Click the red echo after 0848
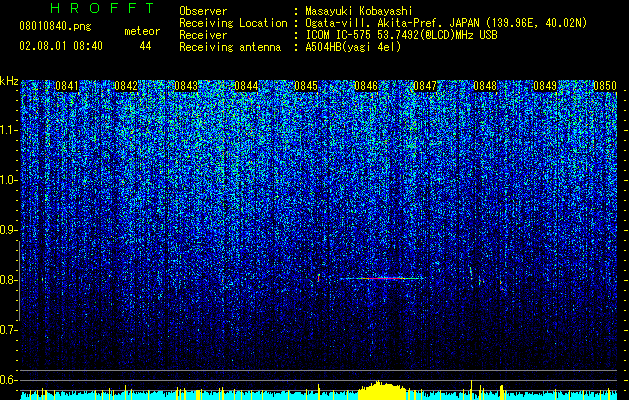This screenshot has width=629, height=400. pos(502,286)
